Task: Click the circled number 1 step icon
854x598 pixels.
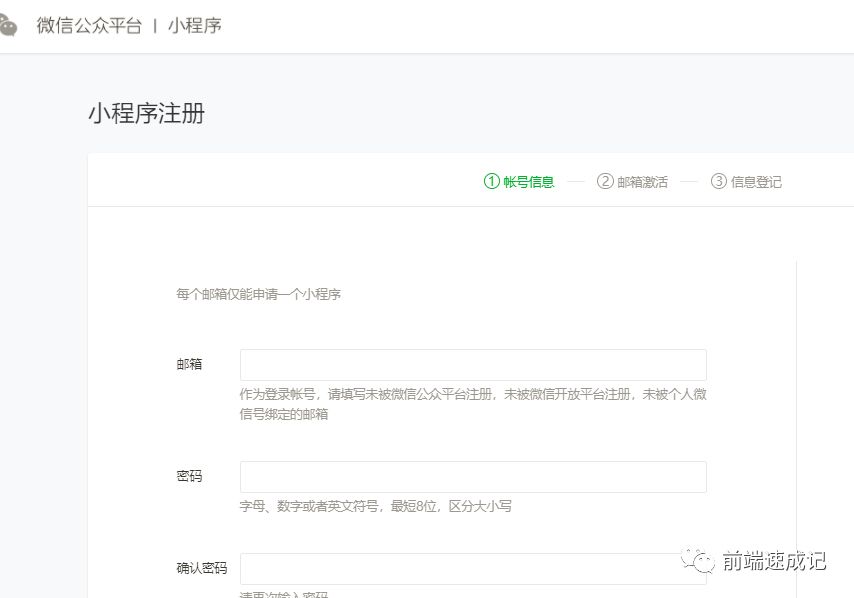Action: click(491, 181)
